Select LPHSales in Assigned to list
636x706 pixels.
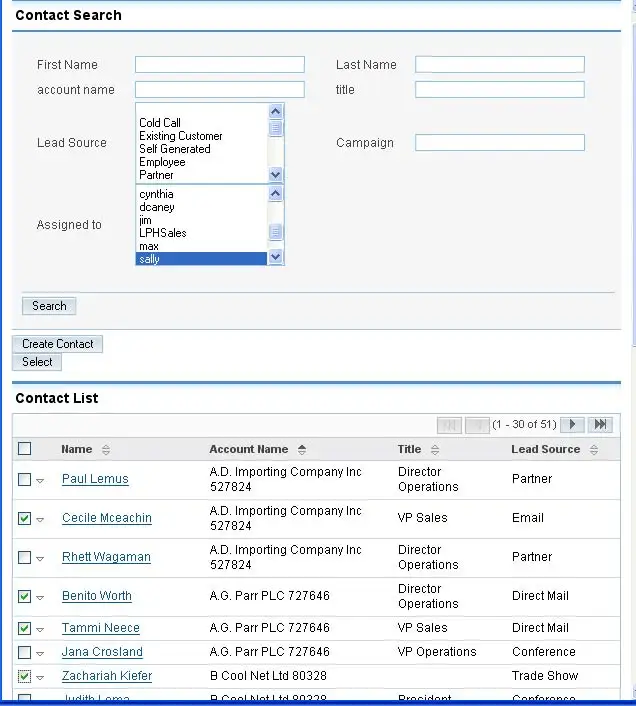point(201,233)
